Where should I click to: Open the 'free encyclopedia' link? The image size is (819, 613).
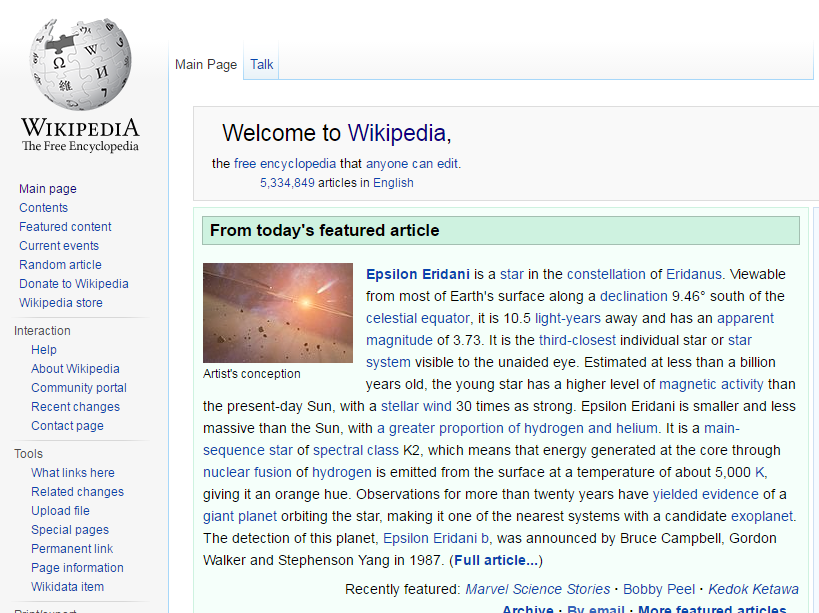click(x=285, y=163)
